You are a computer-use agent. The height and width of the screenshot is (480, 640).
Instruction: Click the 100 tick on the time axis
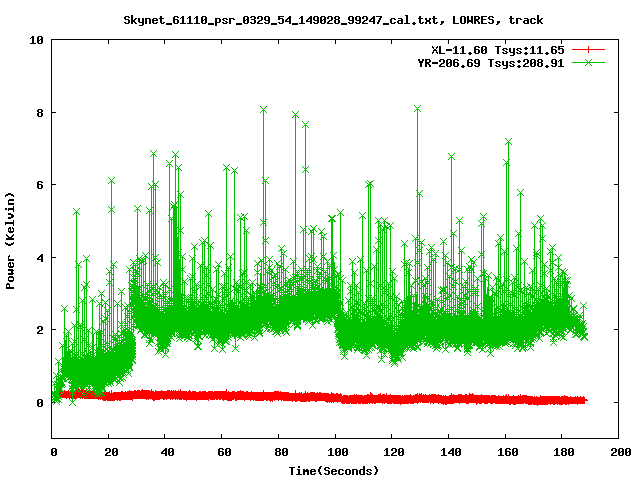point(337,452)
